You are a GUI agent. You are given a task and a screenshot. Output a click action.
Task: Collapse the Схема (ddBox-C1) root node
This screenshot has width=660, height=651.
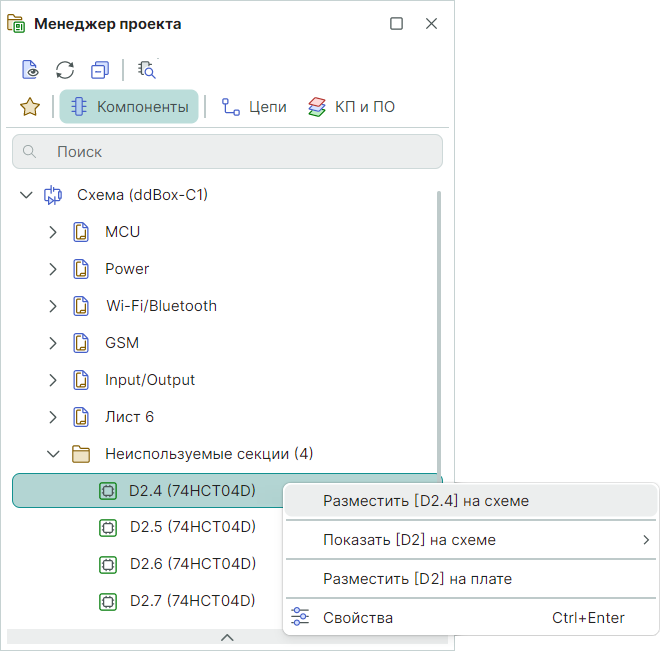click(26, 195)
